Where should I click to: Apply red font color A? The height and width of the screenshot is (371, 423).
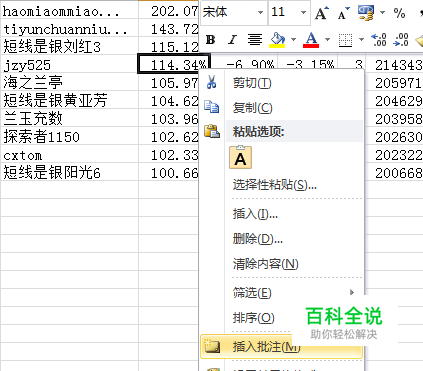(x=311, y=40)
